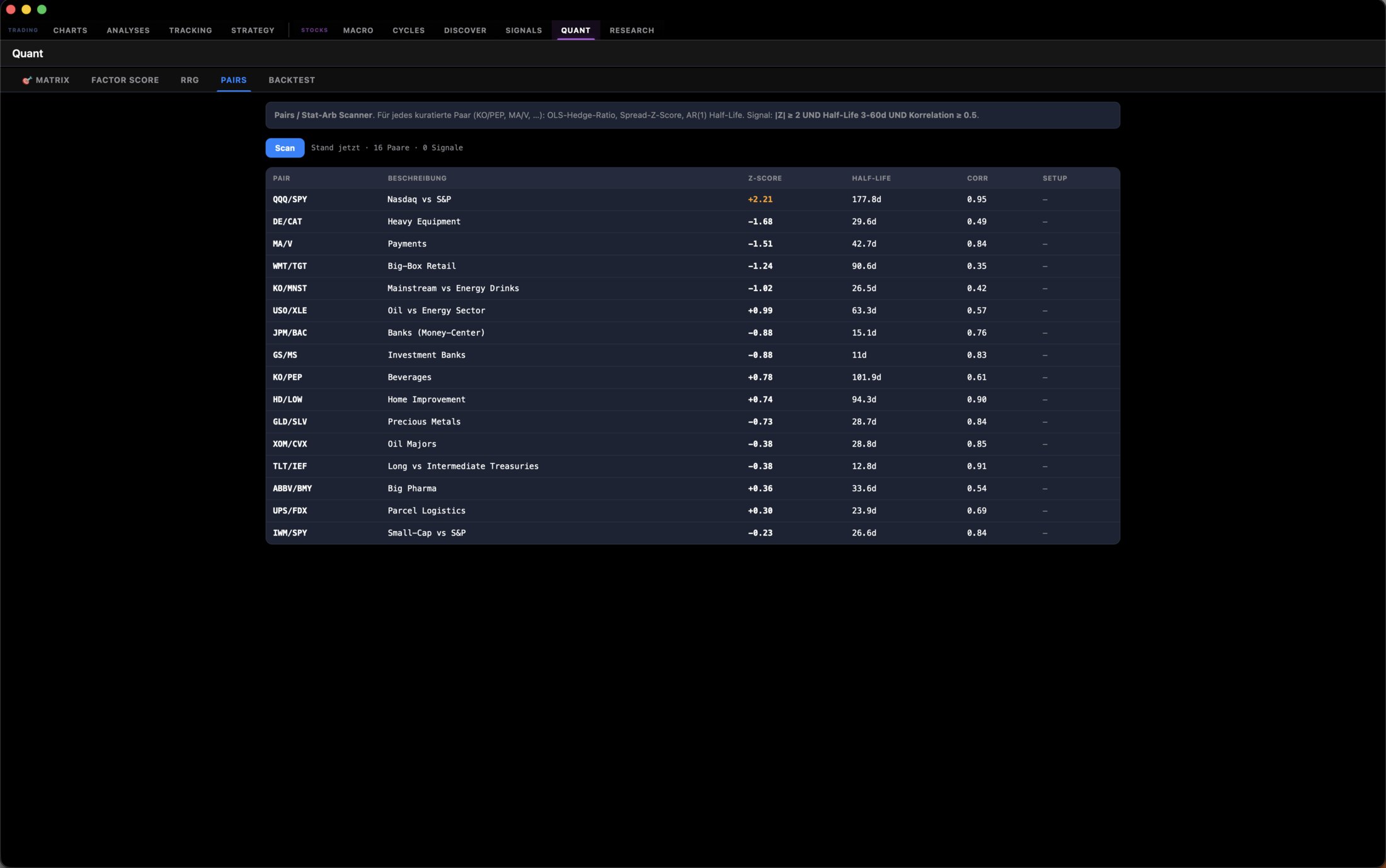Viewport: 1386px width, 868px height.
Task: Click the CORR column header
Action: [977, 178]
